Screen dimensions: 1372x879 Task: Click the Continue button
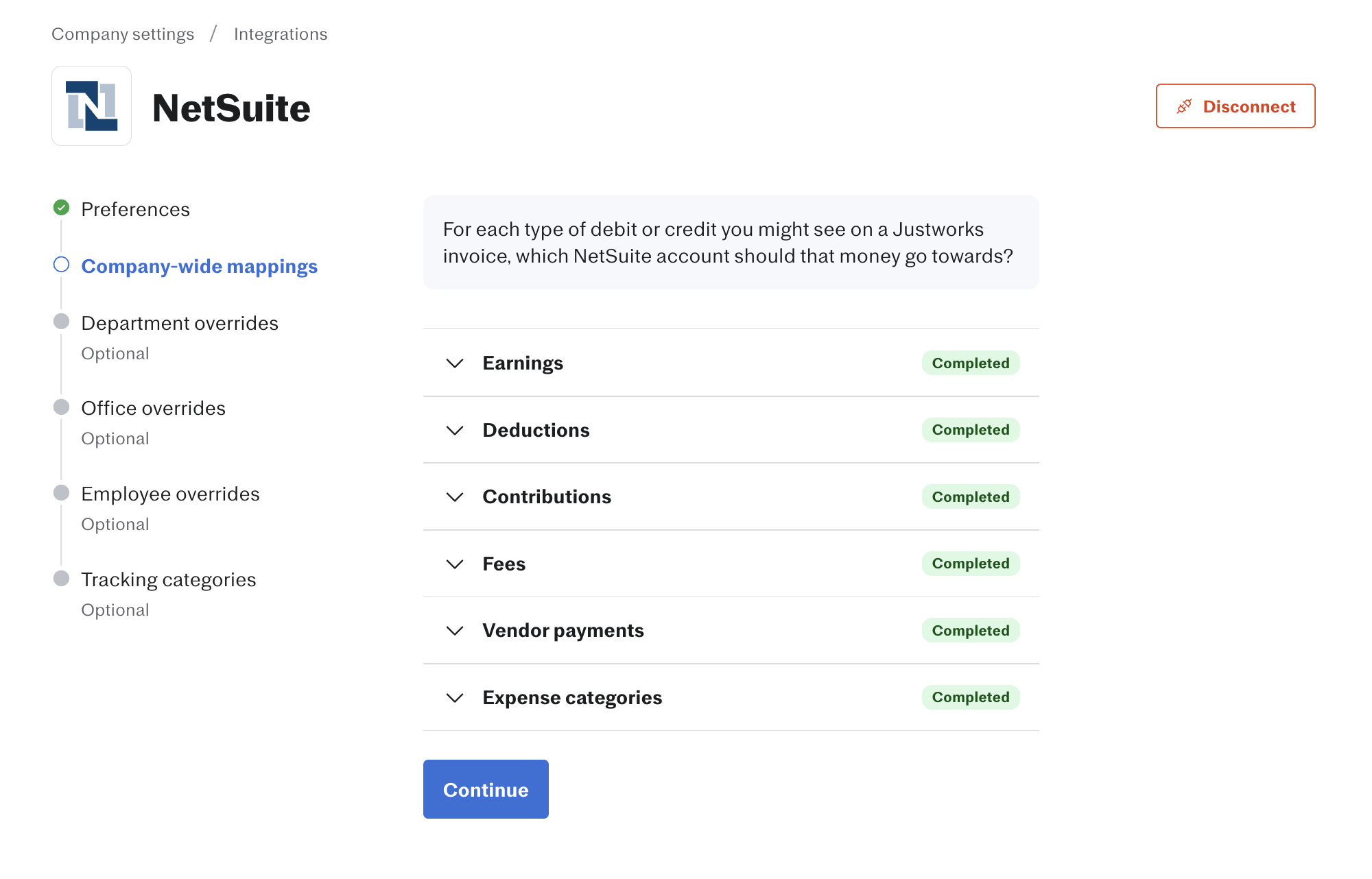pyautogui.click(x=486, y=789)
